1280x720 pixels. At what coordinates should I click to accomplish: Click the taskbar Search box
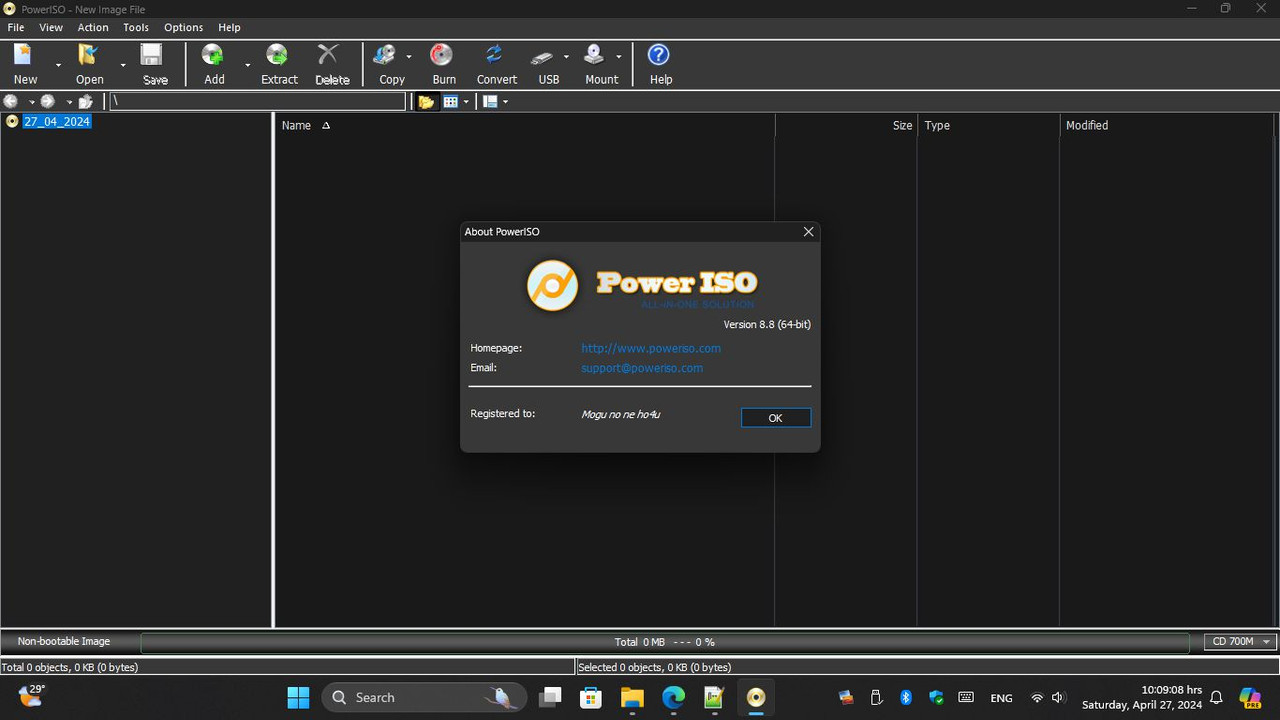tap(424, 697)
